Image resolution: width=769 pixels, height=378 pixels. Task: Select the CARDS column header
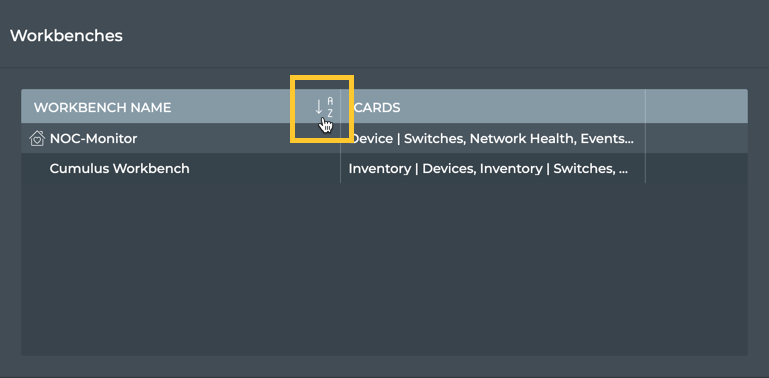click(377, 107)
